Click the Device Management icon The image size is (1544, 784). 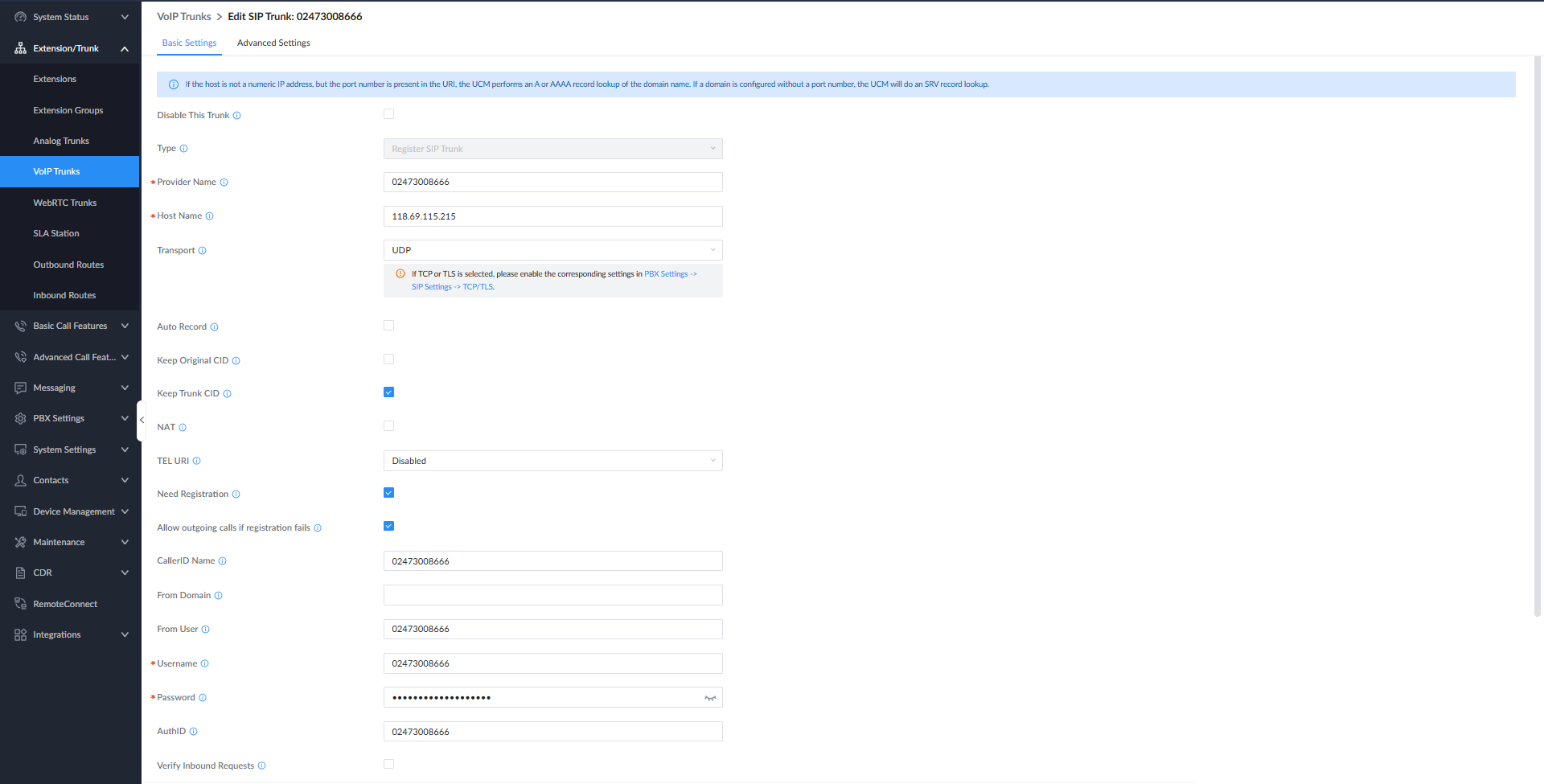(x=20, y=511)
